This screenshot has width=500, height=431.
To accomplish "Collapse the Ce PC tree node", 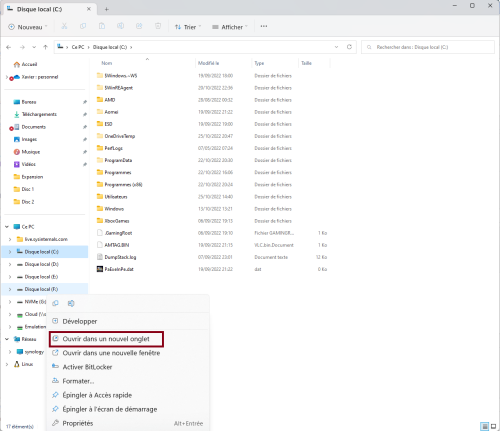I will (7, 227).
